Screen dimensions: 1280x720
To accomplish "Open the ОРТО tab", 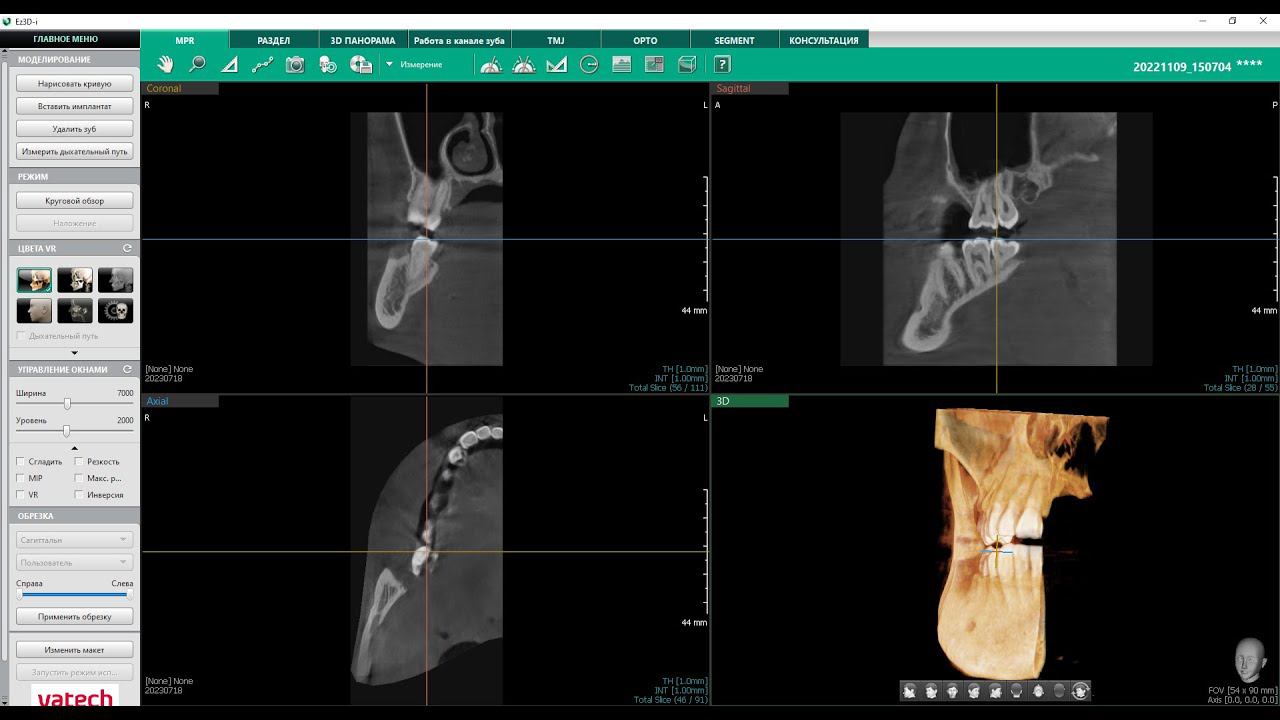I will [645, 40].
